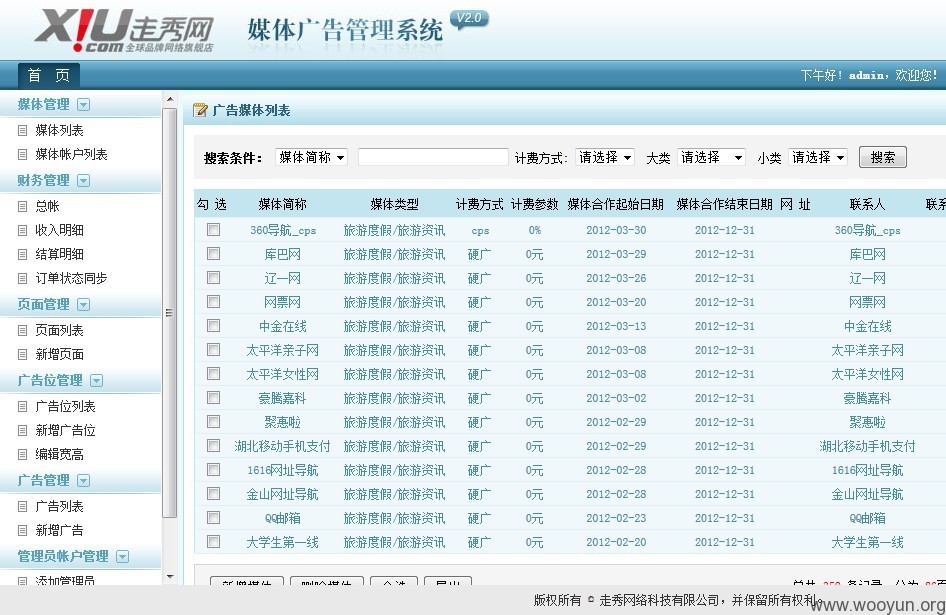Click the list icon before 媒体帐户列表
Viewport: 946px width, 615px height.
(x=22, y=155)
